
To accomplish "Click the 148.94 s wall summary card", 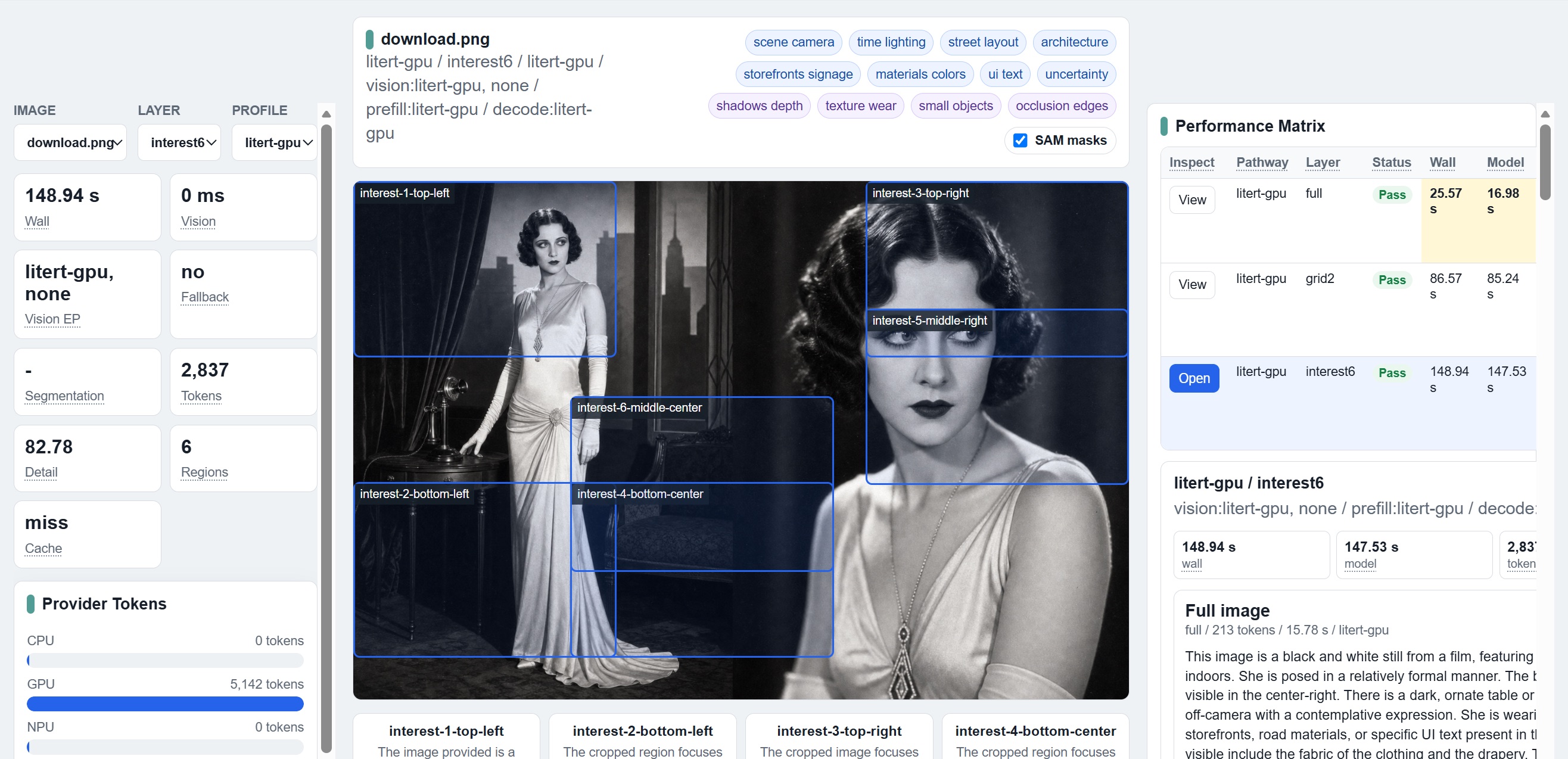I will pyautogui.click(x=1252, y=555).
